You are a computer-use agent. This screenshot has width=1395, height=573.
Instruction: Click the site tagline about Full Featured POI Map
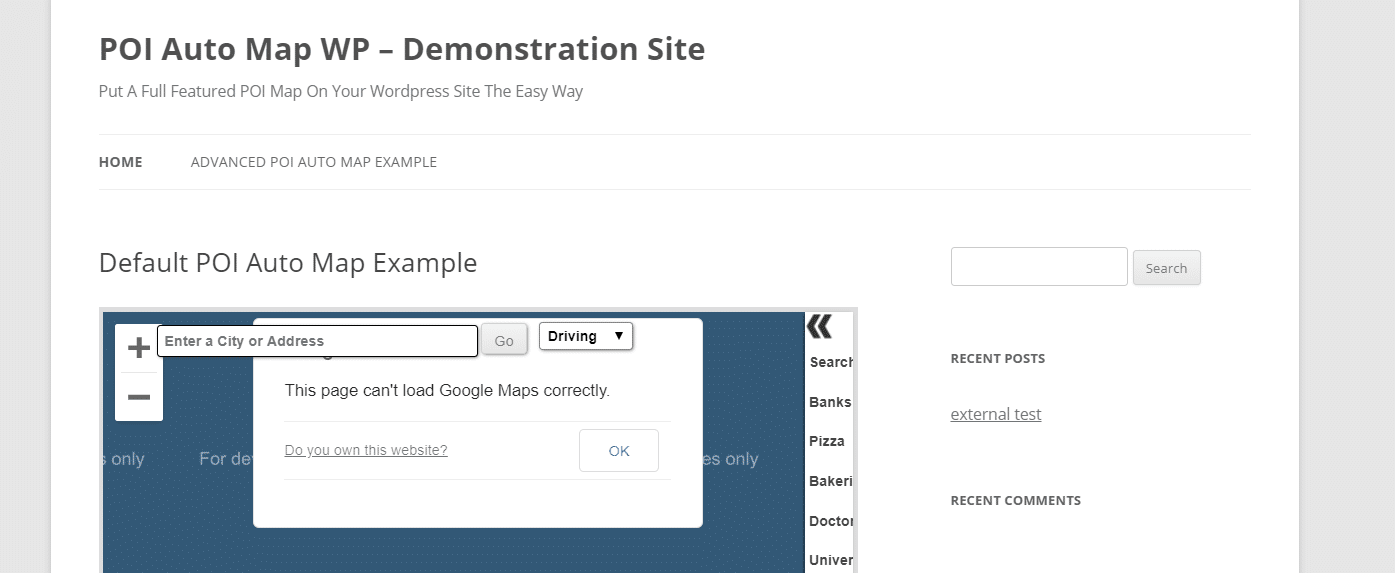(341, 91)
